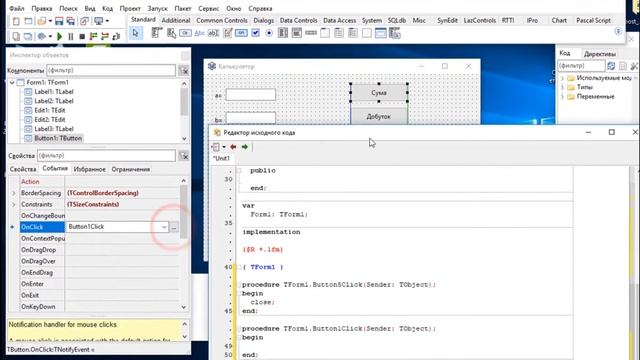Click the Step Into debug icon
The image size is (640, 360).
93,36
